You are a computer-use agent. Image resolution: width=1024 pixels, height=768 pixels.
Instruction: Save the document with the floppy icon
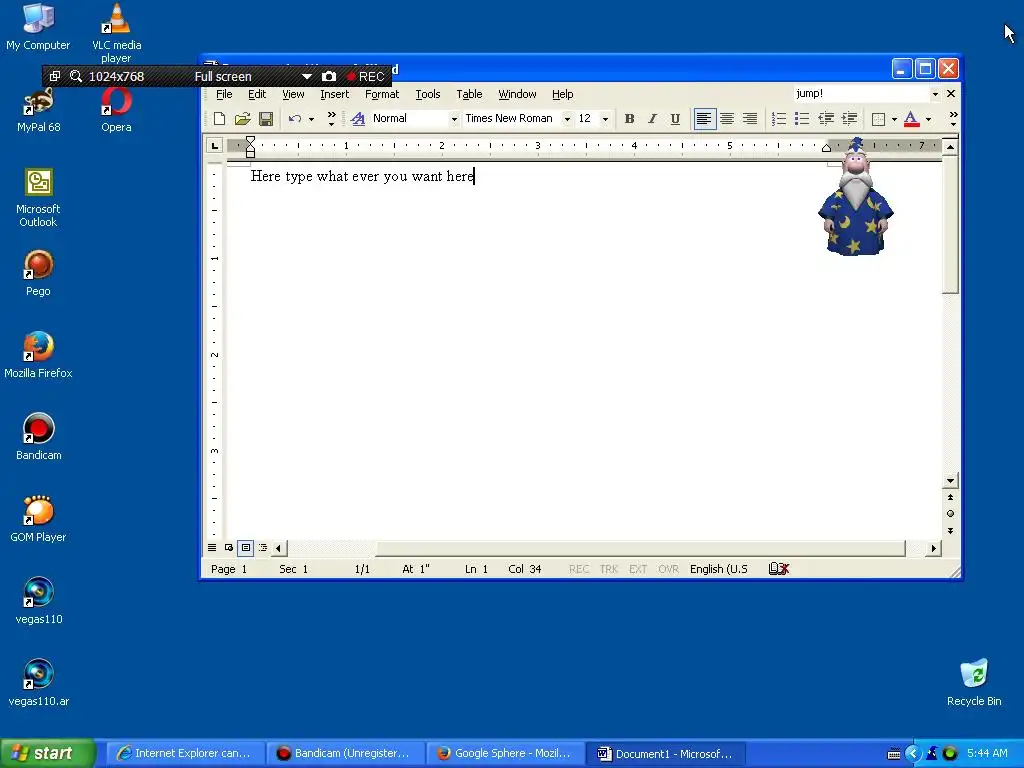266,119
